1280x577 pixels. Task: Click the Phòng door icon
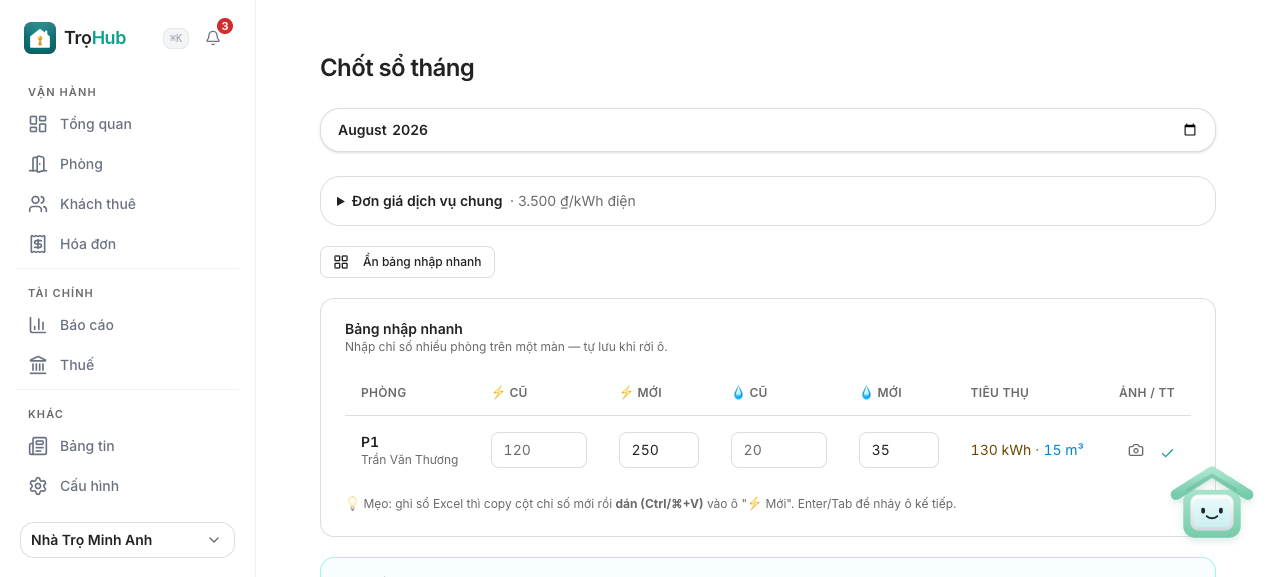pos(38,164)
